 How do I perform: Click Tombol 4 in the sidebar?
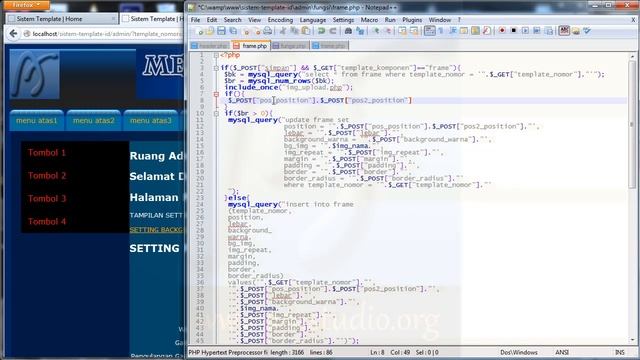47,221
